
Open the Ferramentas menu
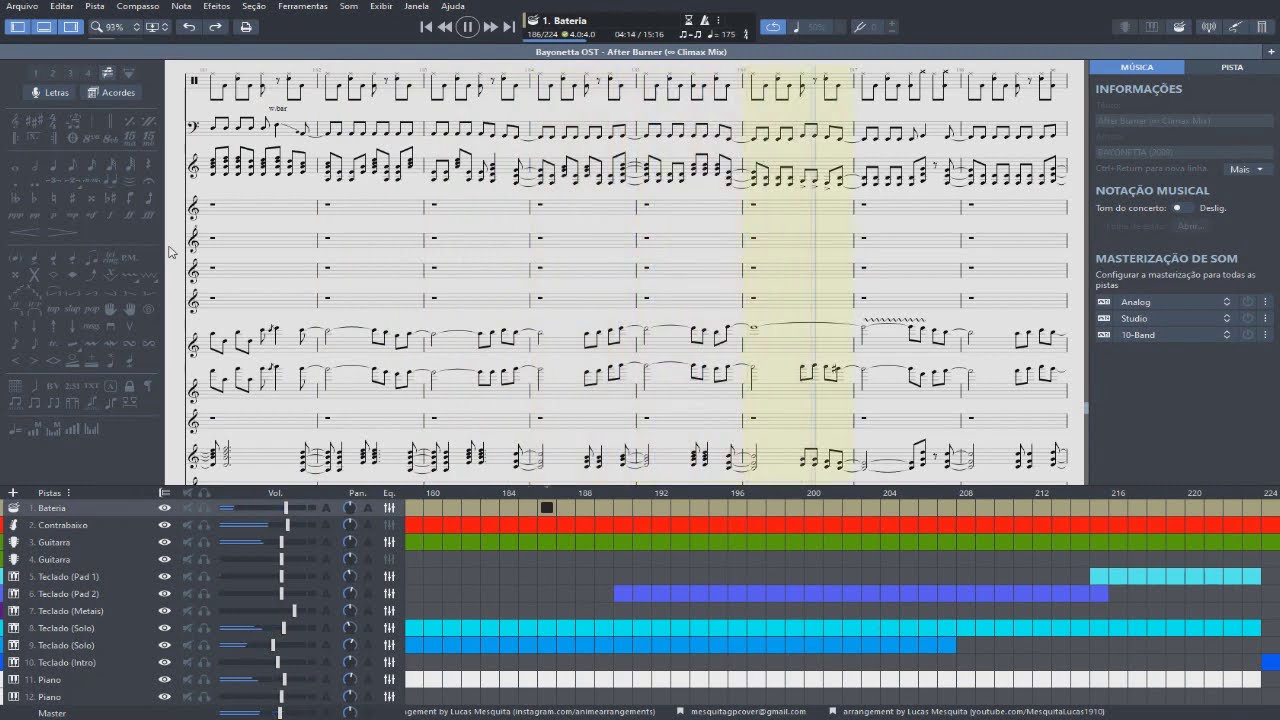point(303,6)
